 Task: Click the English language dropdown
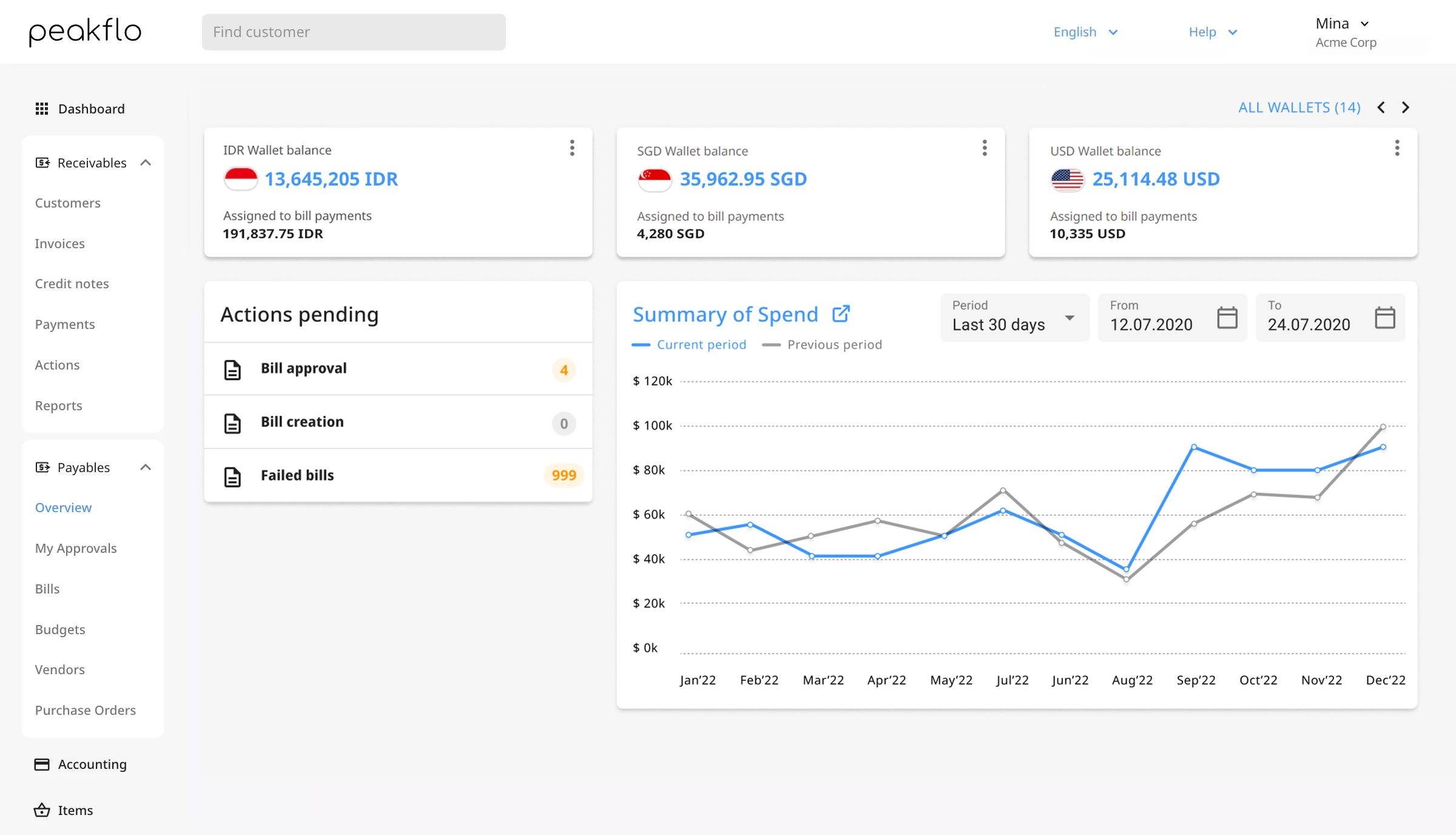tap(1086, 31)
